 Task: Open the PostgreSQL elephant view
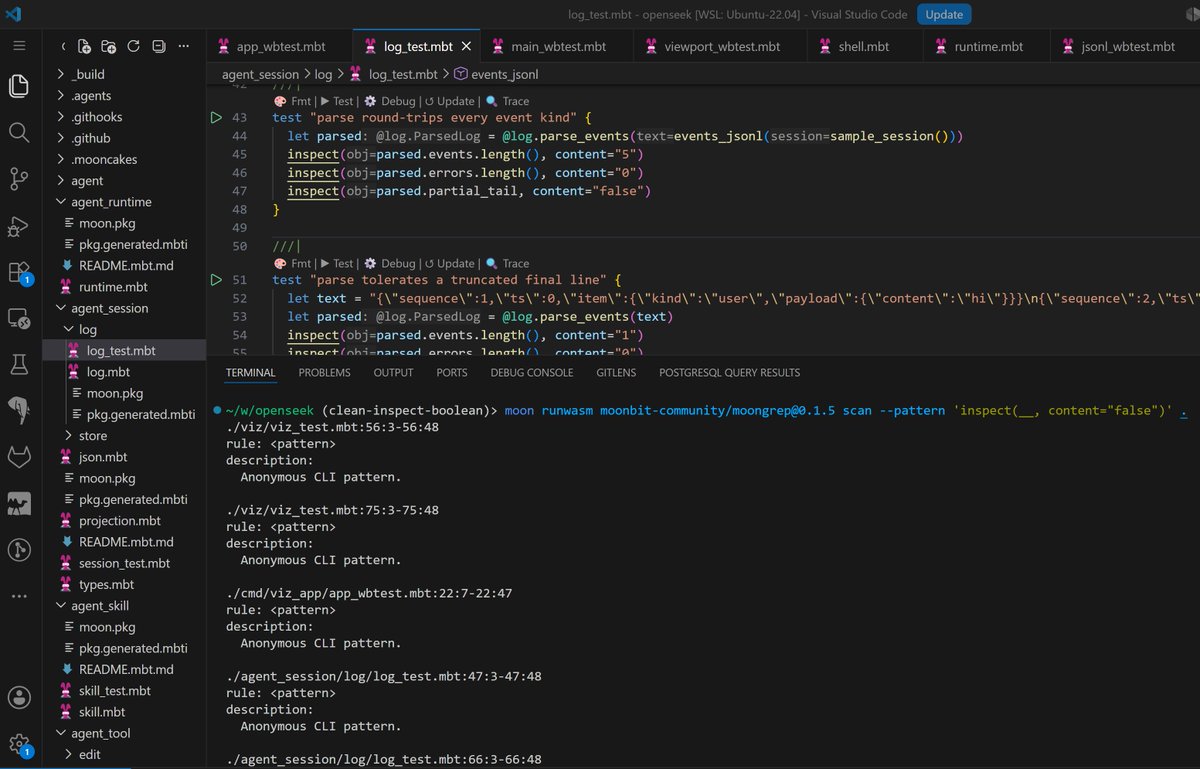point(18,411)
